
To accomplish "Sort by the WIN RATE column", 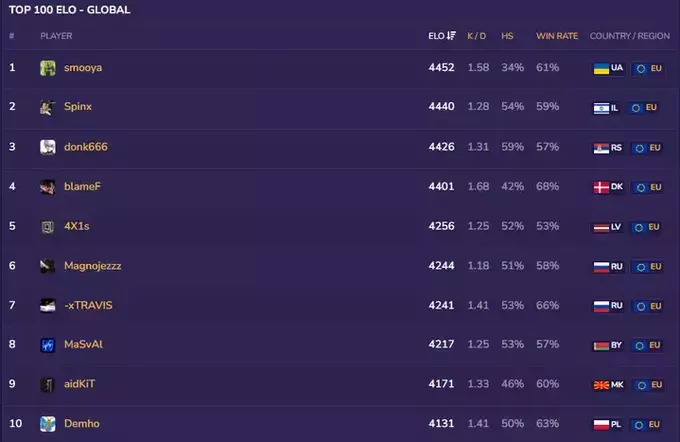I will coord(557,36).
